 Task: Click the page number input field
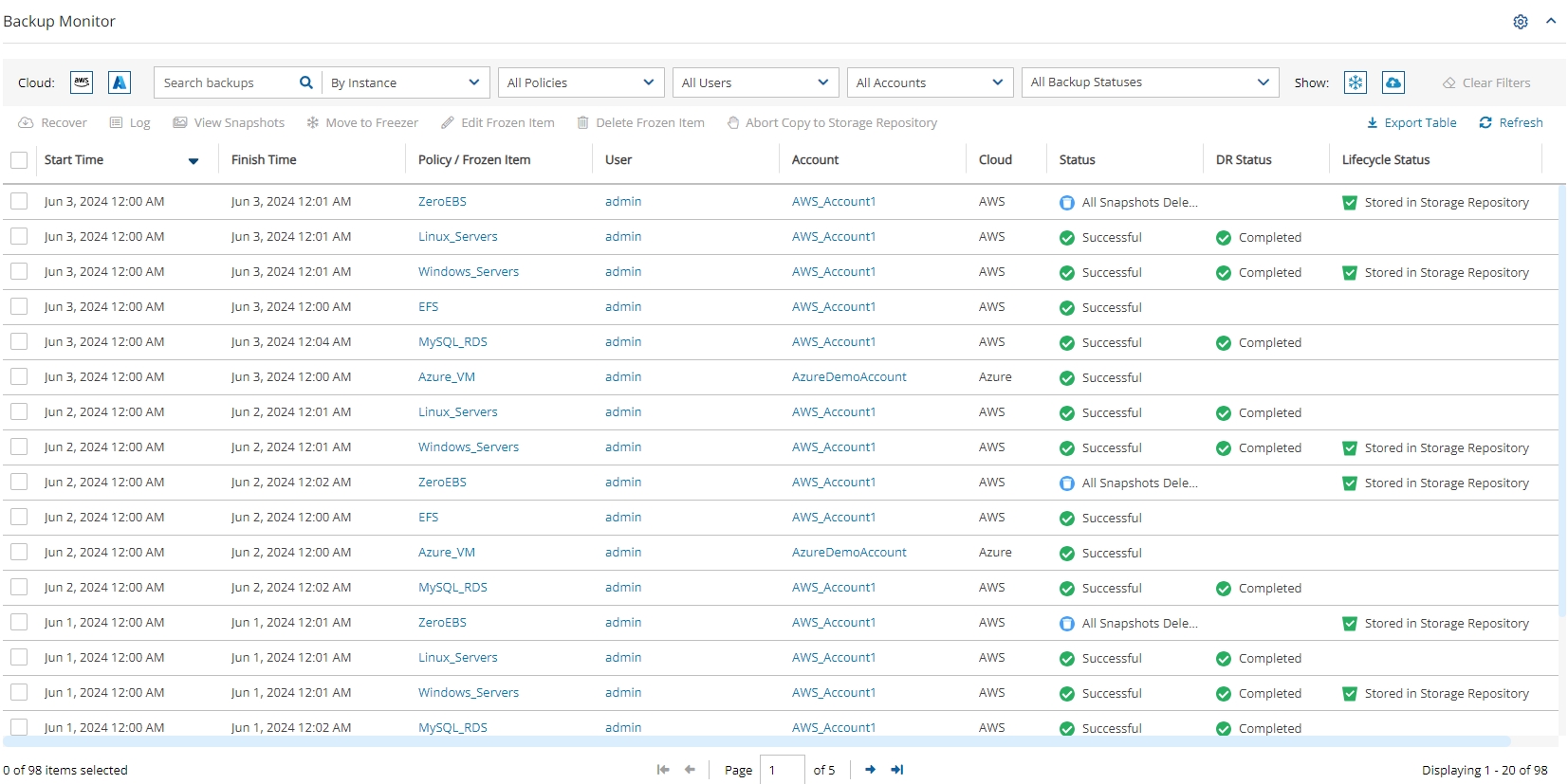pos(784,770)
